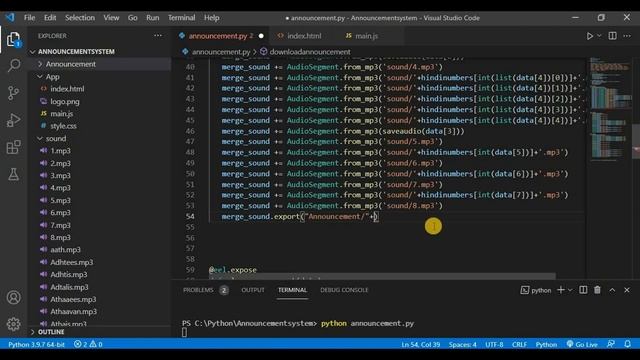Select the Terminal panel tab

292,290
